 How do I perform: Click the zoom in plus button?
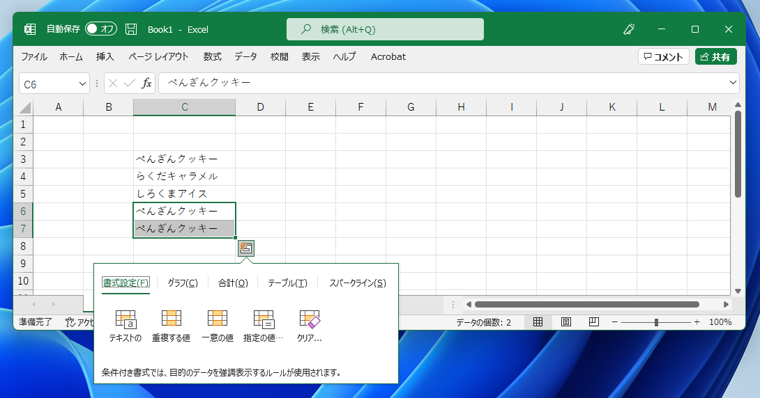(697, 322)
